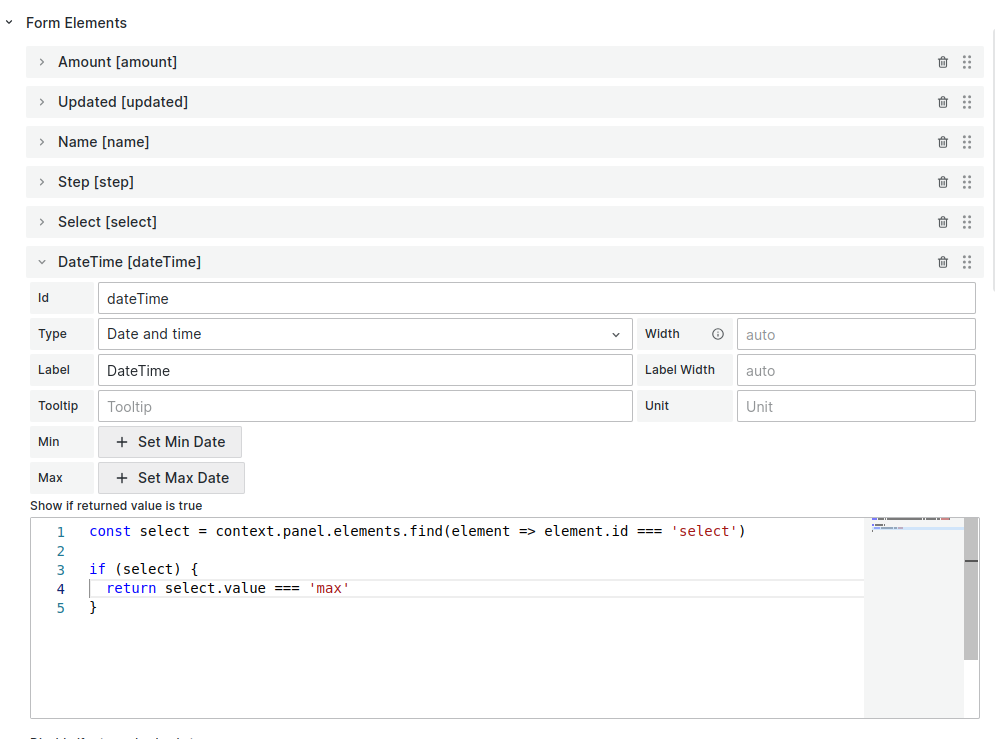995x739 pixels.
Task: Click the code editor scrollbar
Action: pyautogui.click(x=971, y=560)
